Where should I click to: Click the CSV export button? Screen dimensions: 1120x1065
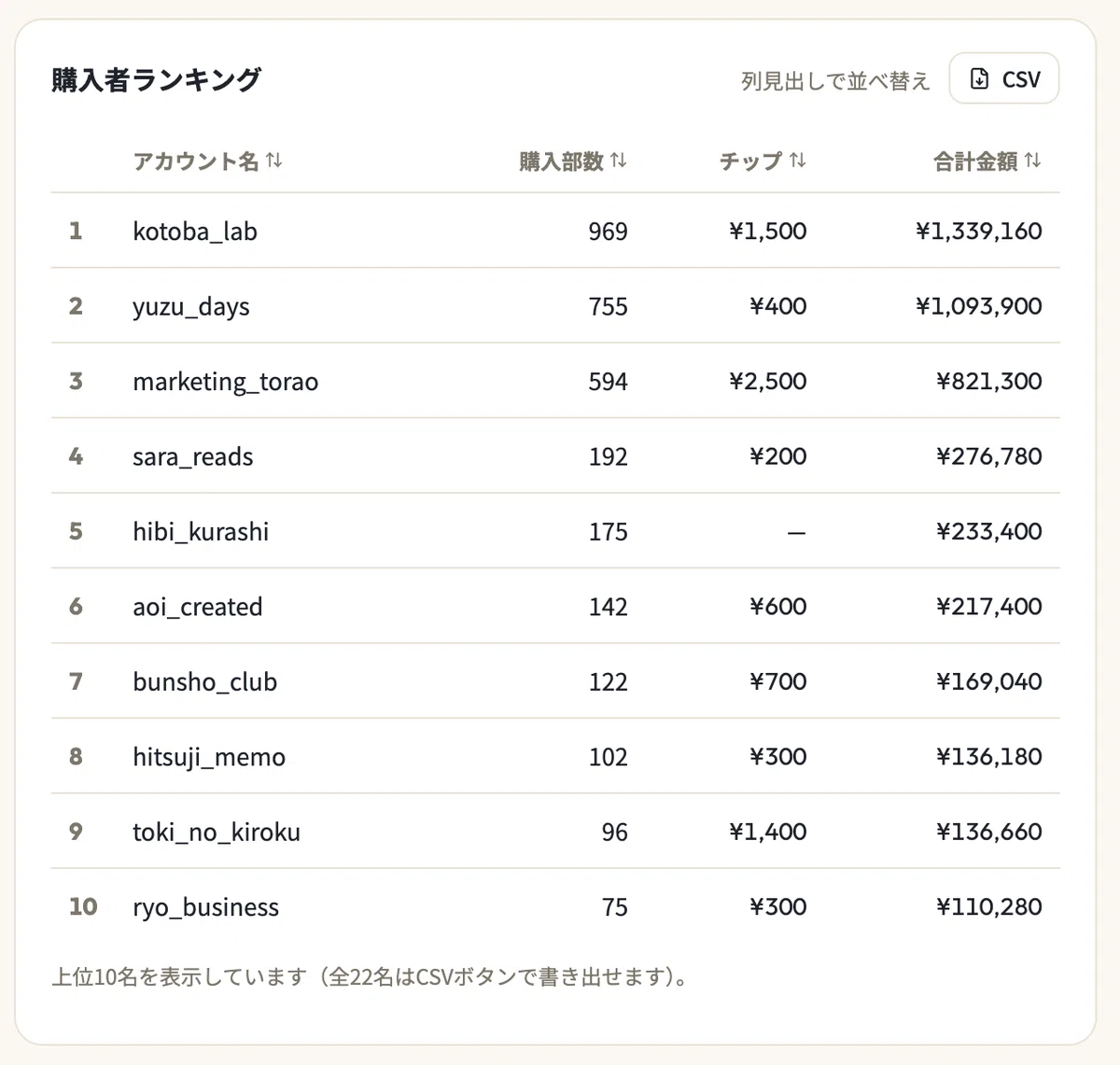1004,78
